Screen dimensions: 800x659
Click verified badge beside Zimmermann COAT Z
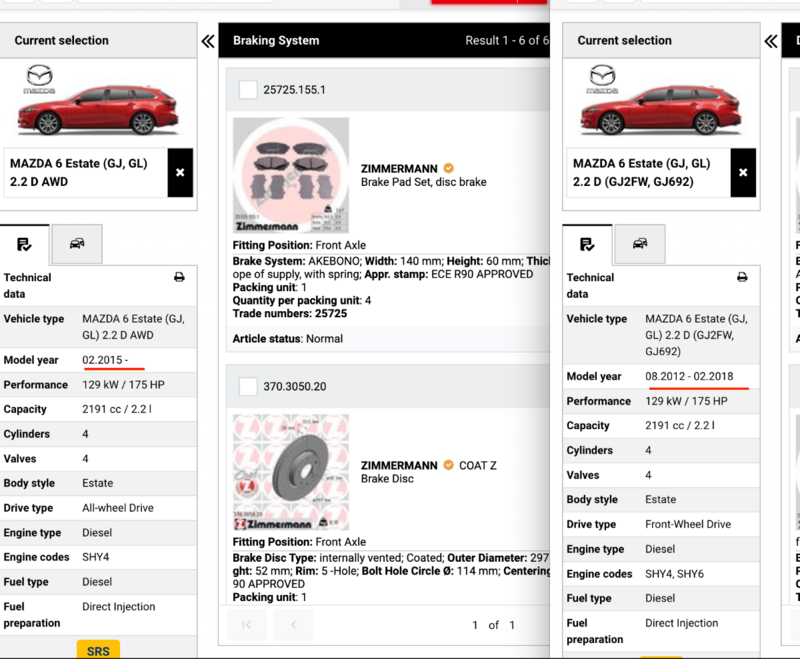[x=449, y=465]
